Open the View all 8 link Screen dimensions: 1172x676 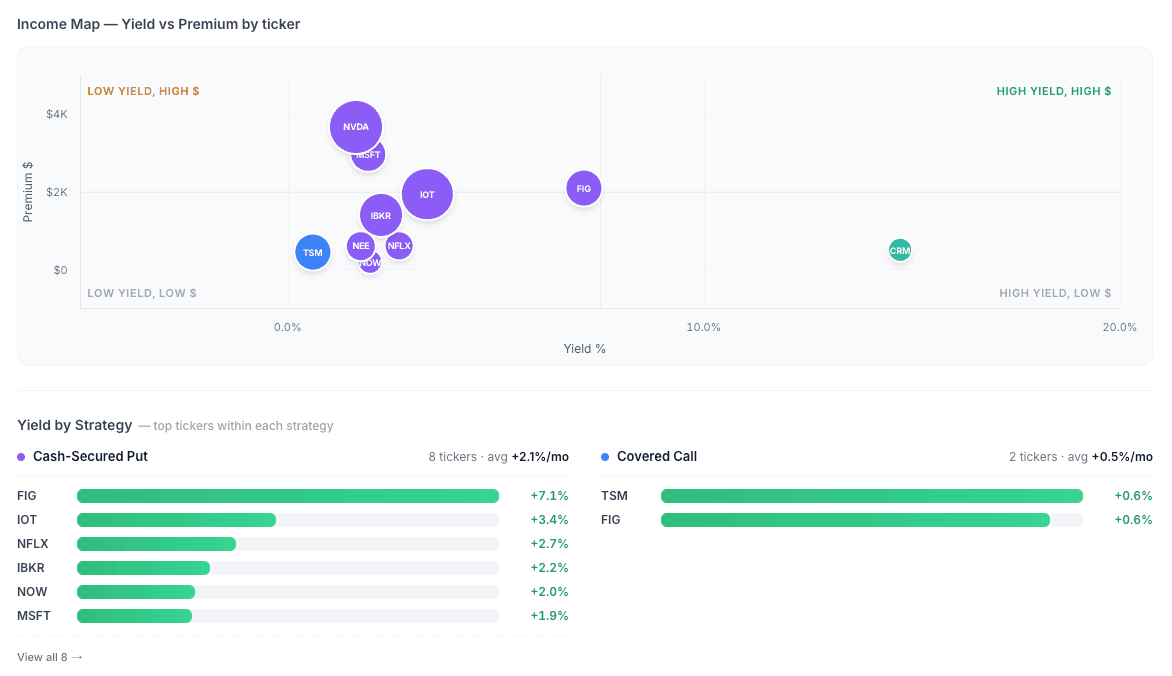[49, 657]
